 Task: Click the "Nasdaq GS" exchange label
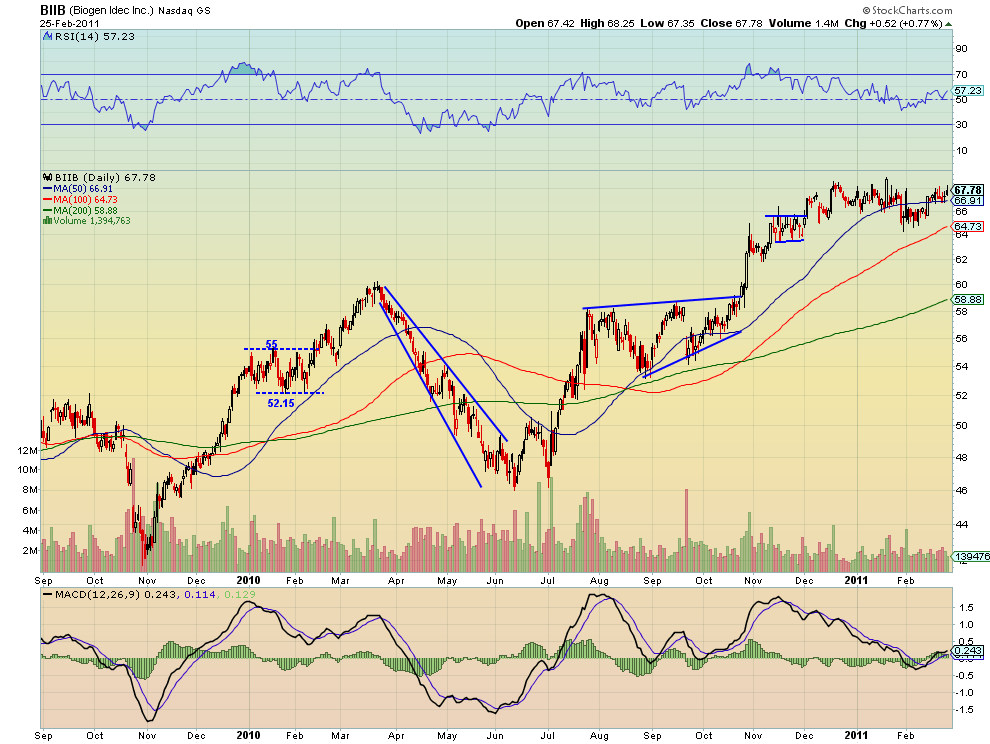(x=184, y=11)
